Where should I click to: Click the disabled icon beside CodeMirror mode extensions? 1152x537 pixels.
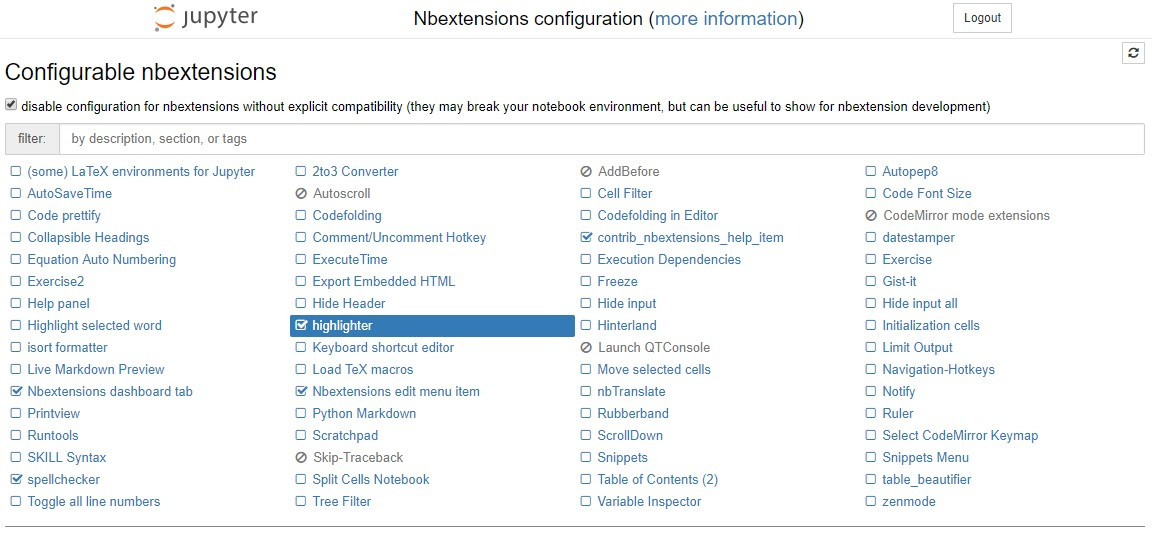pyautogui.click(x=871, y=216)
